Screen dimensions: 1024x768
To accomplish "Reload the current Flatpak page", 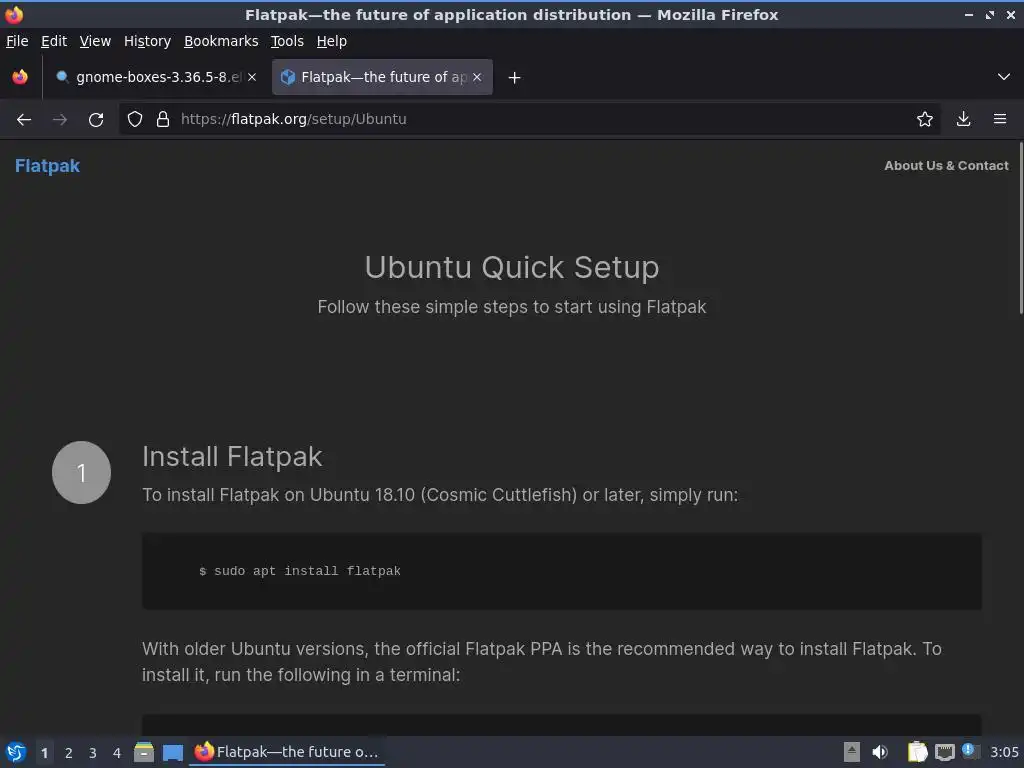I will (x=96, y=120).
